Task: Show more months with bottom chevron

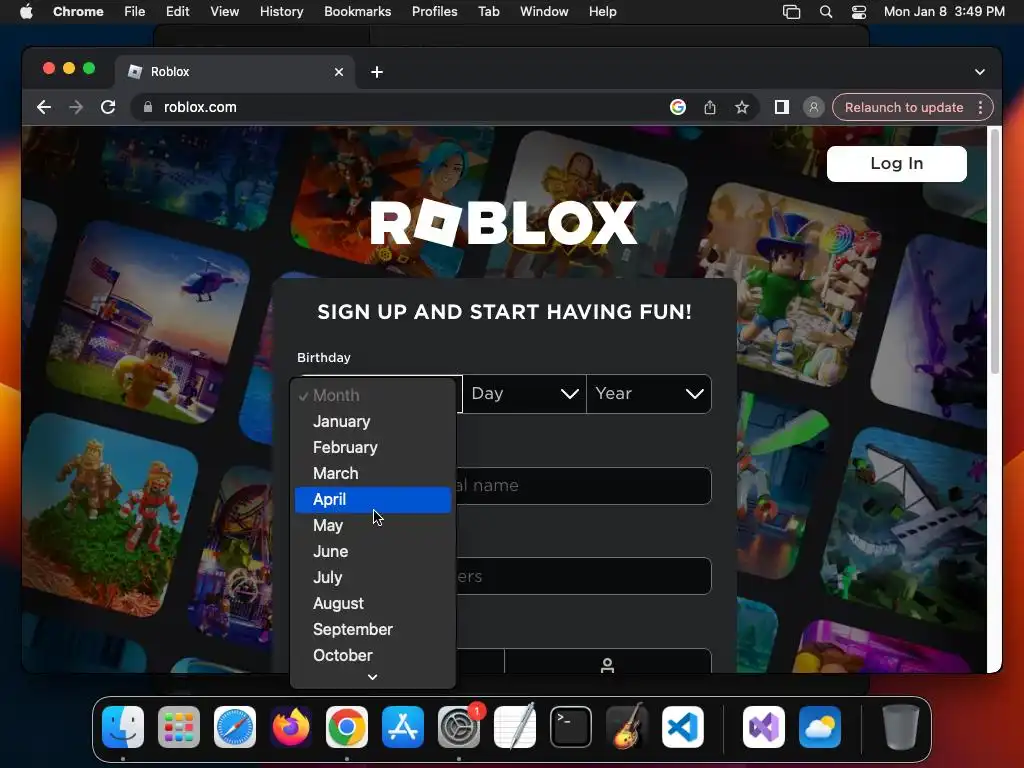Action: [372, 677]
